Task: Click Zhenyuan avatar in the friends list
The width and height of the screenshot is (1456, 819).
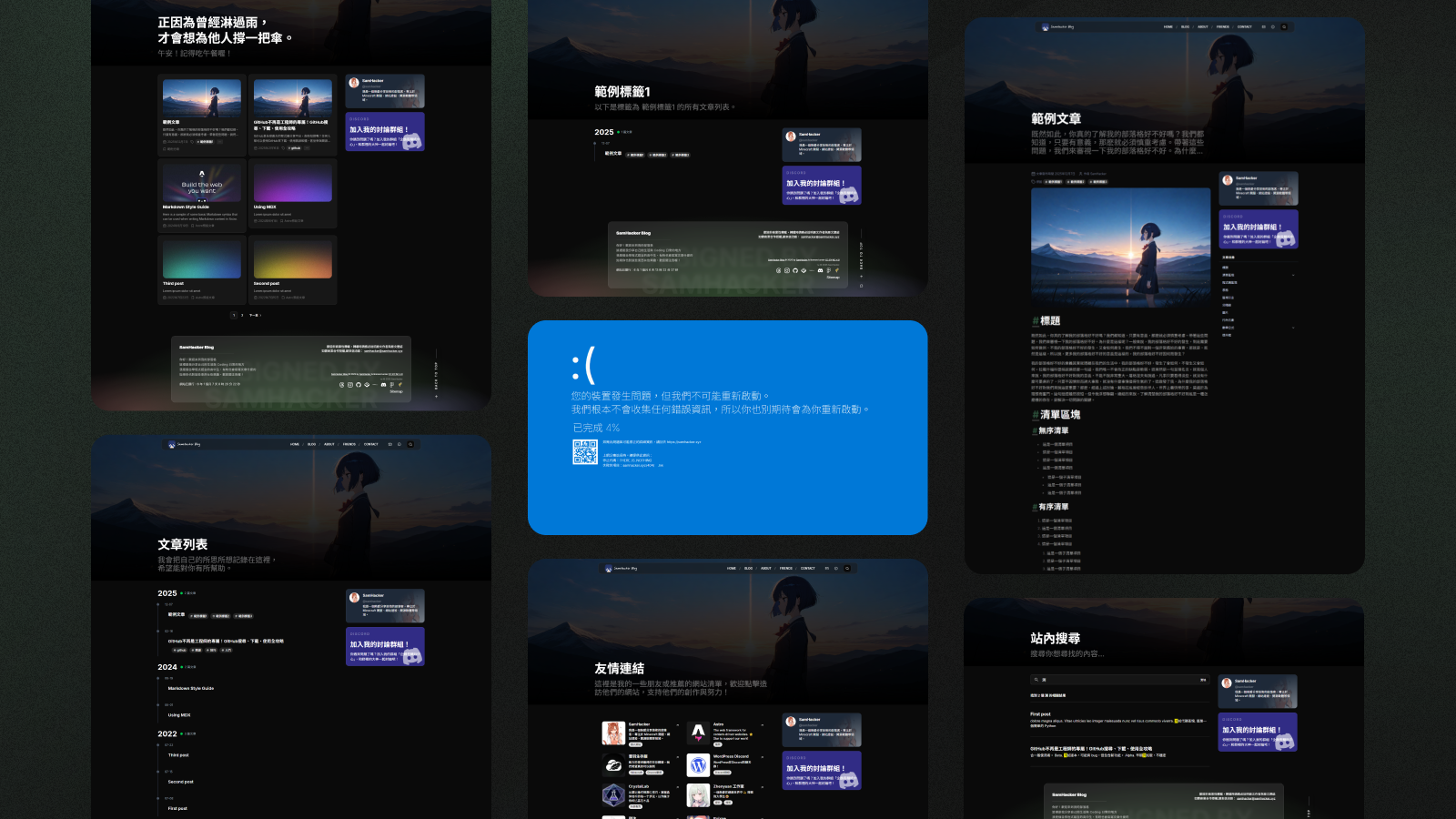Action: pos(698,795)
